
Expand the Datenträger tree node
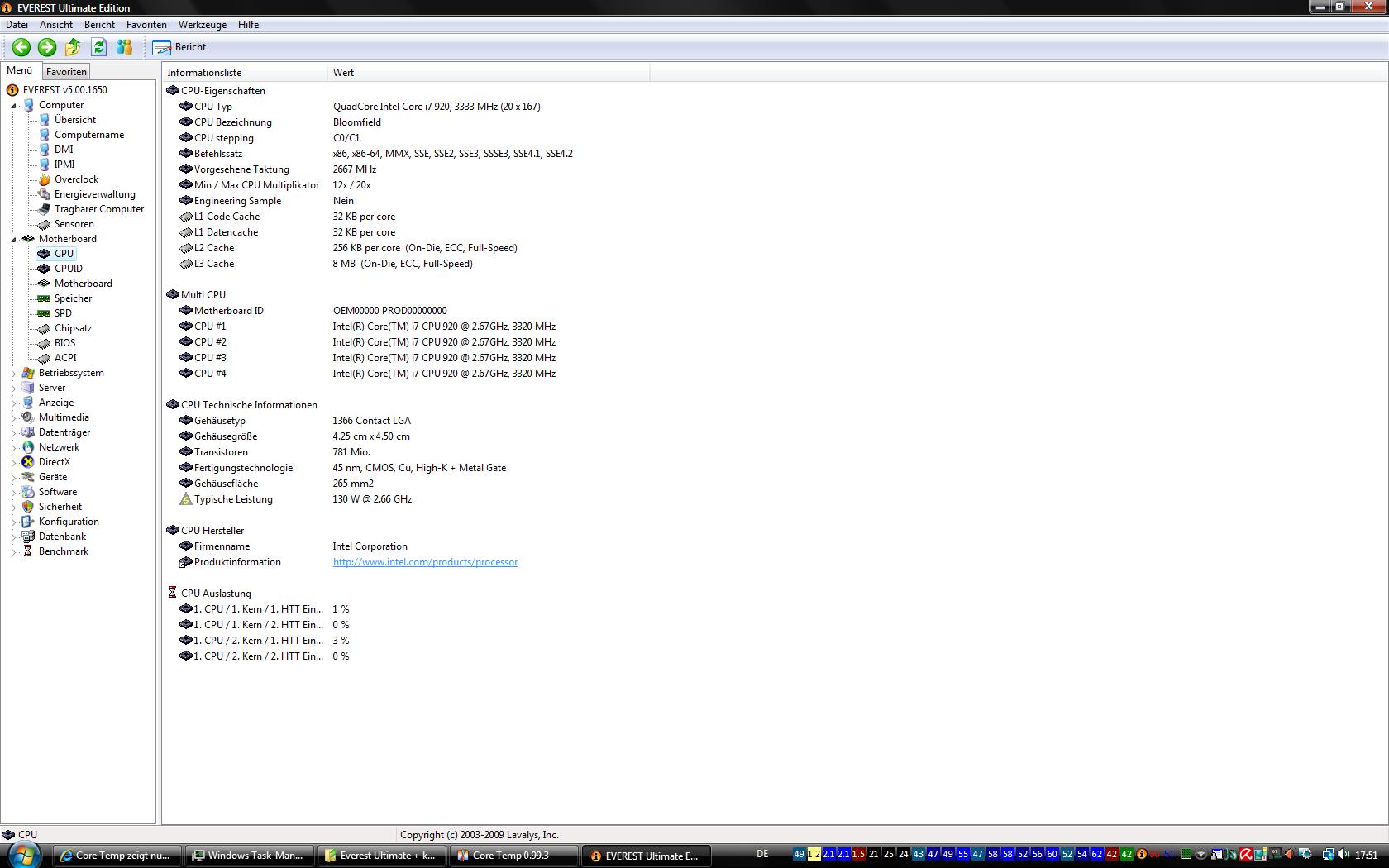13,433
